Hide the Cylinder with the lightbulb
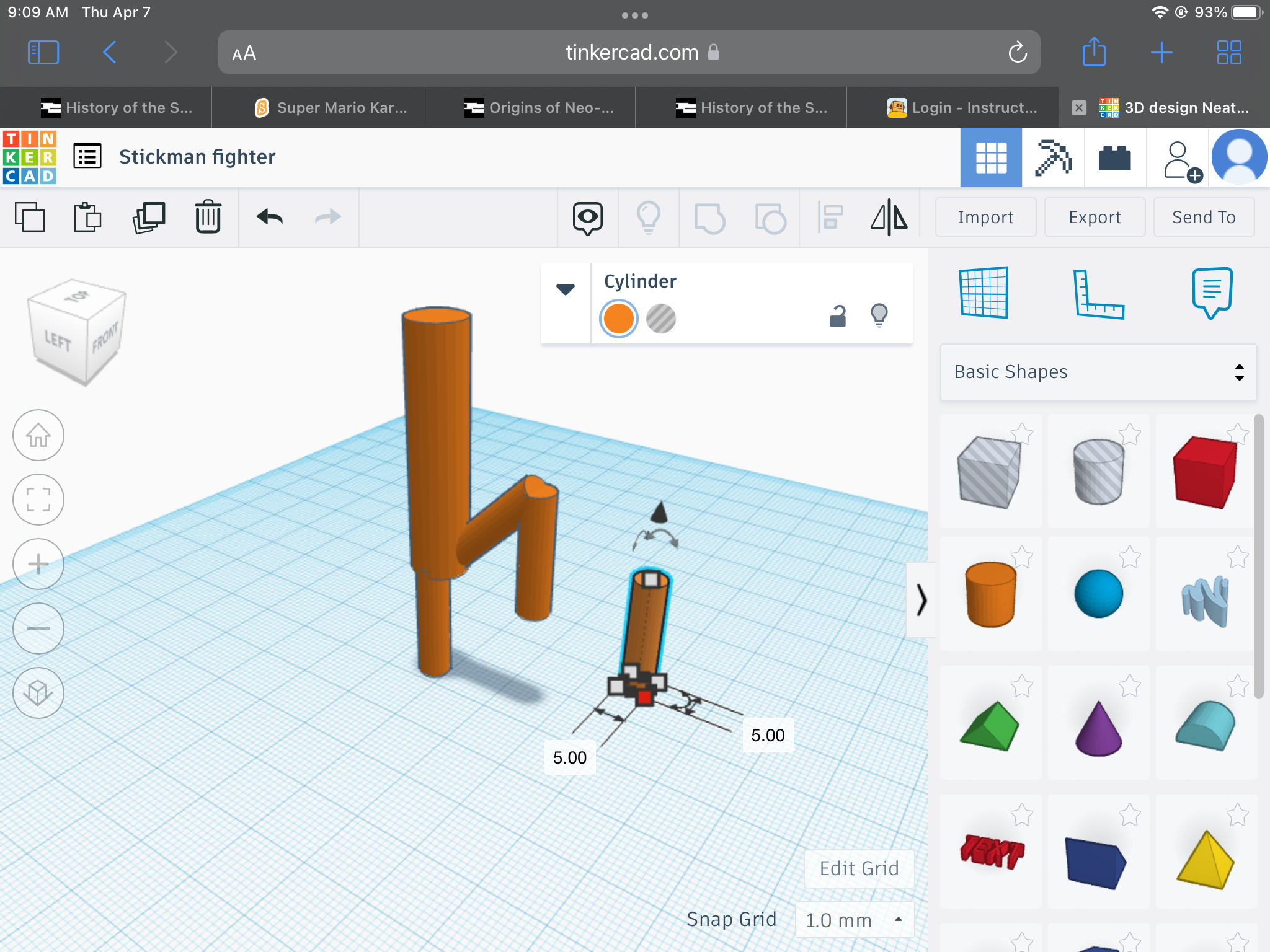 [879, 315]
